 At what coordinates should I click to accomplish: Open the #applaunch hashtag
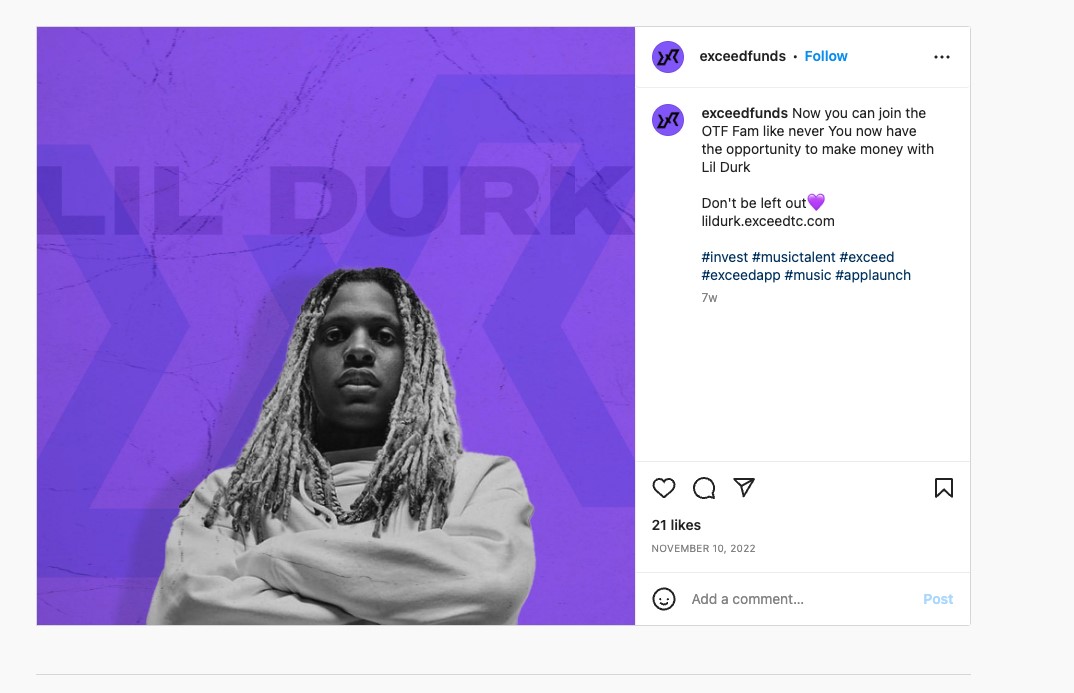(873, 275)
